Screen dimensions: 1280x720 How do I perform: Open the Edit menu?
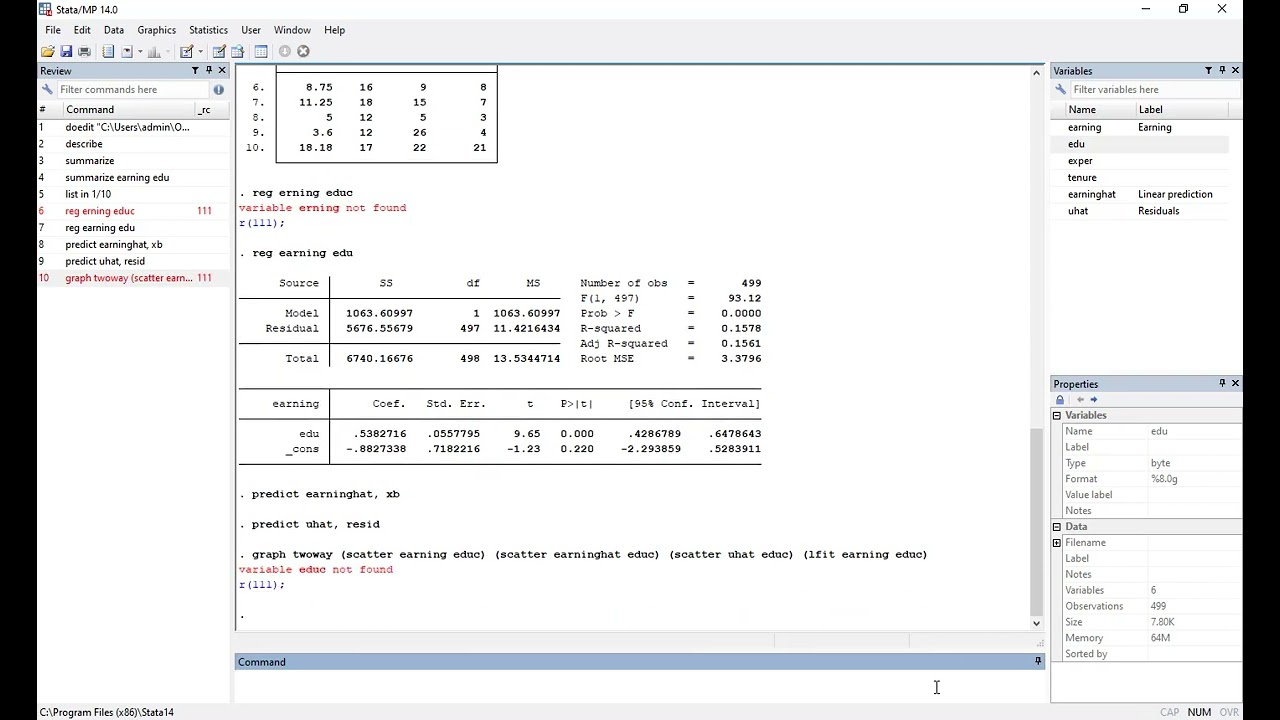[82, 30]
